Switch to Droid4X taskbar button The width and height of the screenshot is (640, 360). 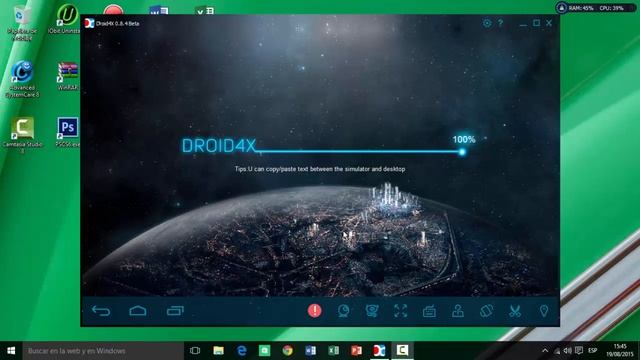click(x=379, y=351)
